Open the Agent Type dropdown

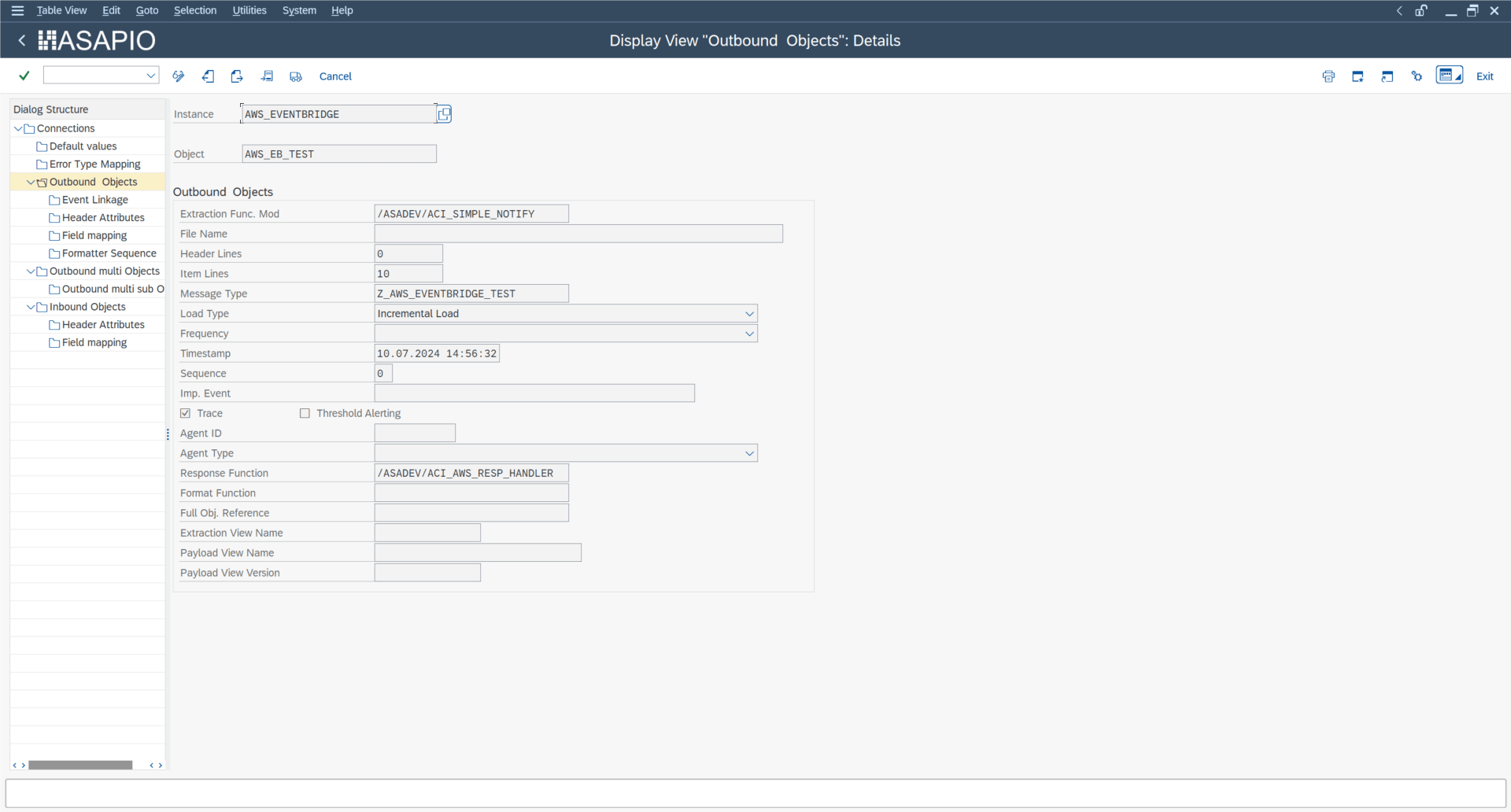(x=749, y=453)
